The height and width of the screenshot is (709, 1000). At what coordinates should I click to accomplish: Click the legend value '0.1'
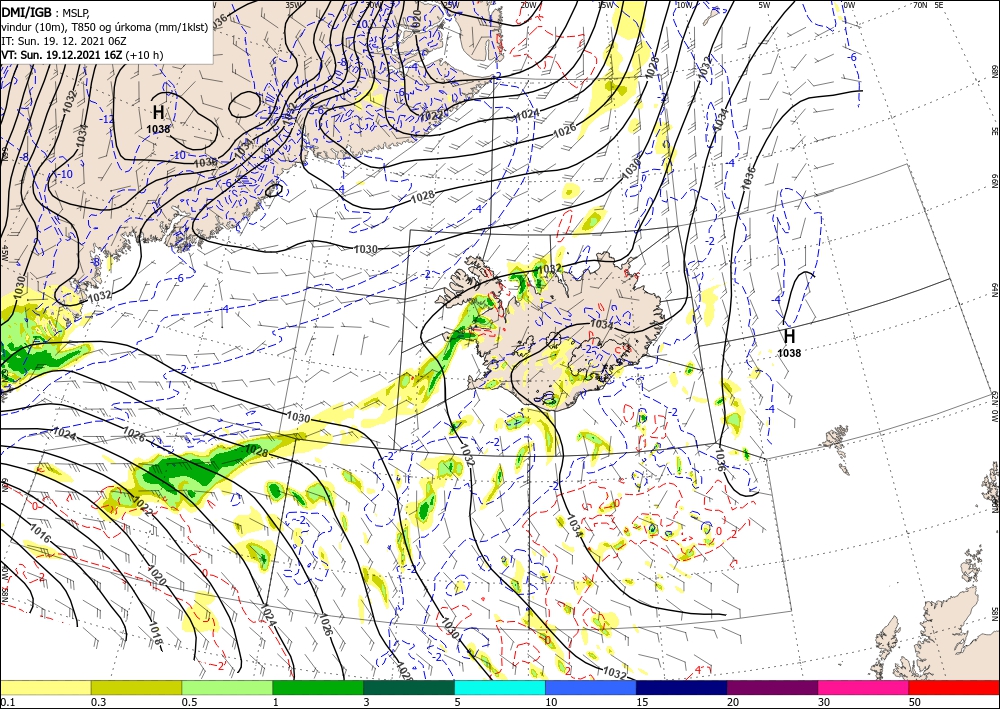click(x=6, y=702)
